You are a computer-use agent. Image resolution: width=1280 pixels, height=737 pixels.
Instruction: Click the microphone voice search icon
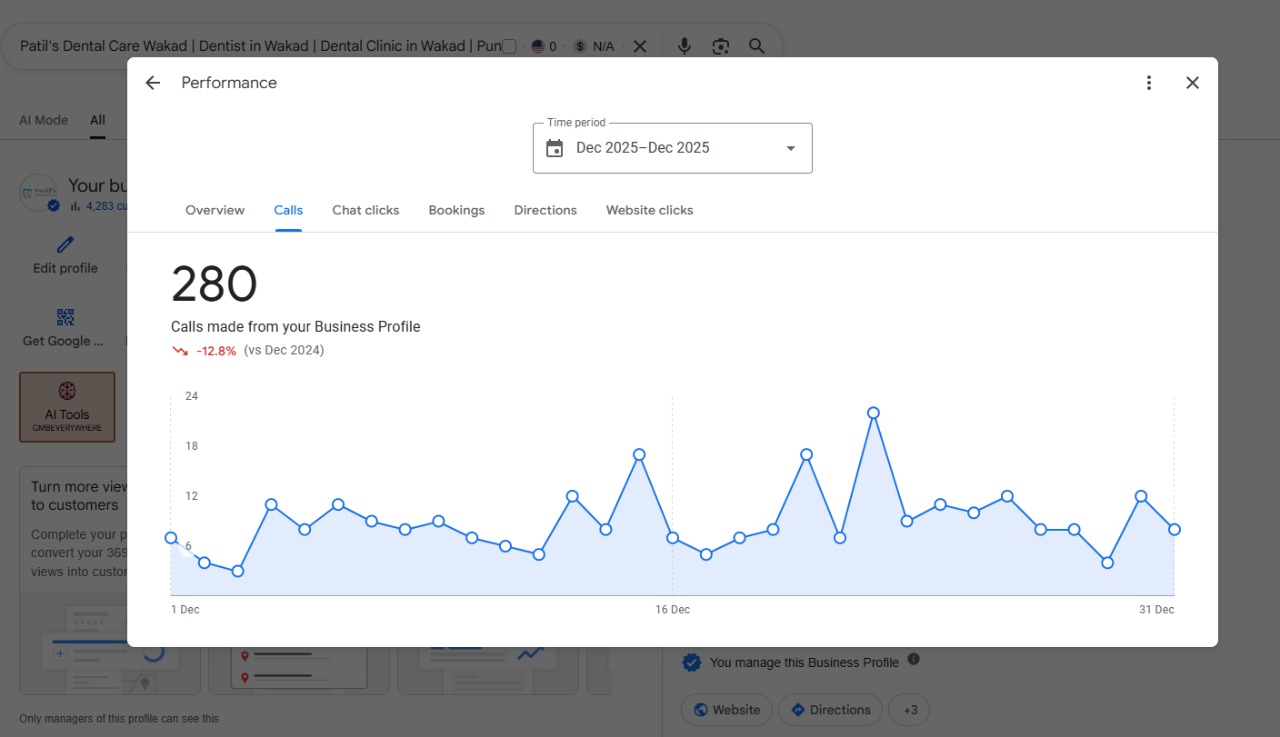coord(684,46)
